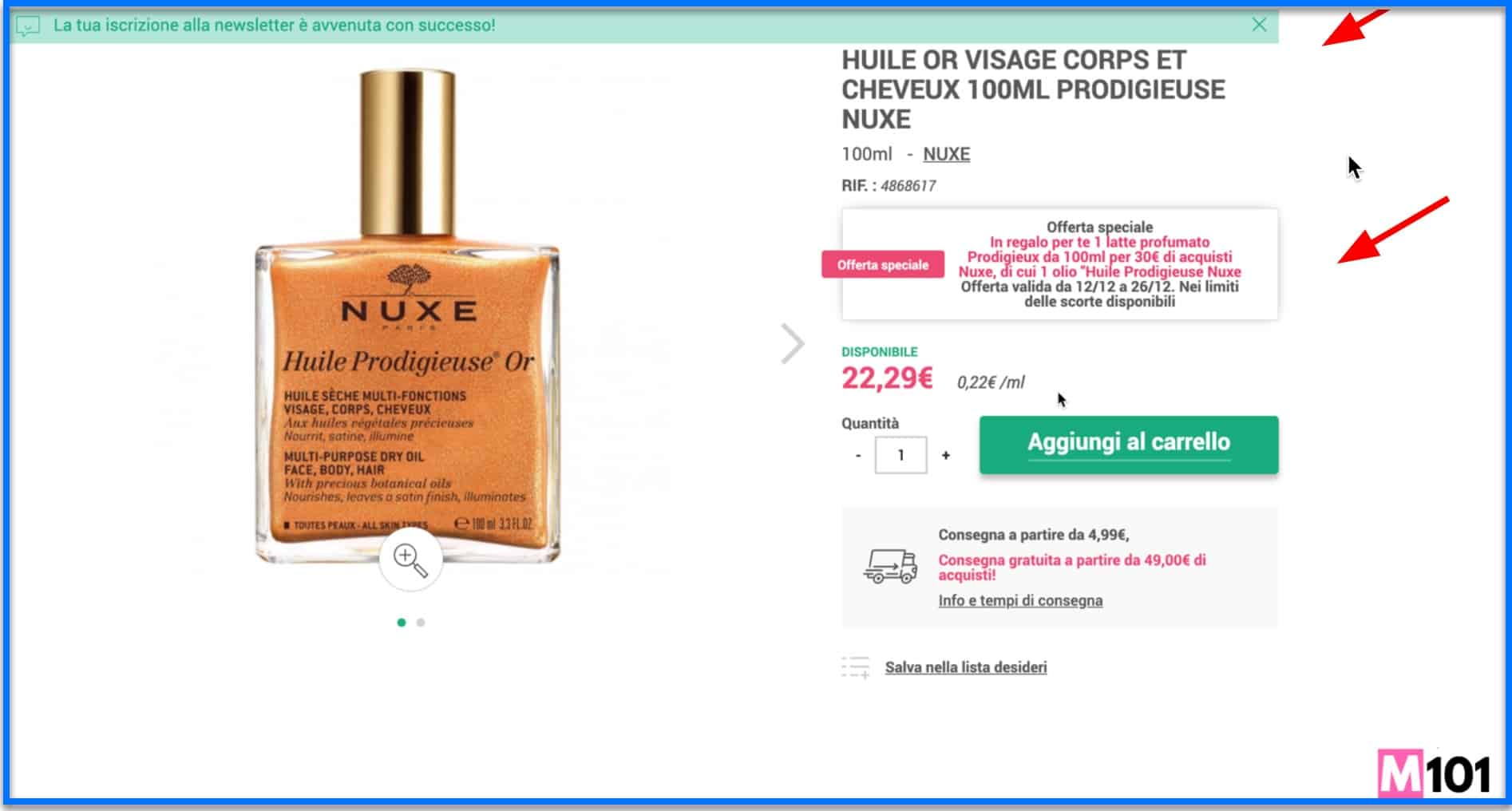The height and width of the screenshot is (811, 1512).
Task: Decrease quantity with the minus button
Action: [858, 456]
